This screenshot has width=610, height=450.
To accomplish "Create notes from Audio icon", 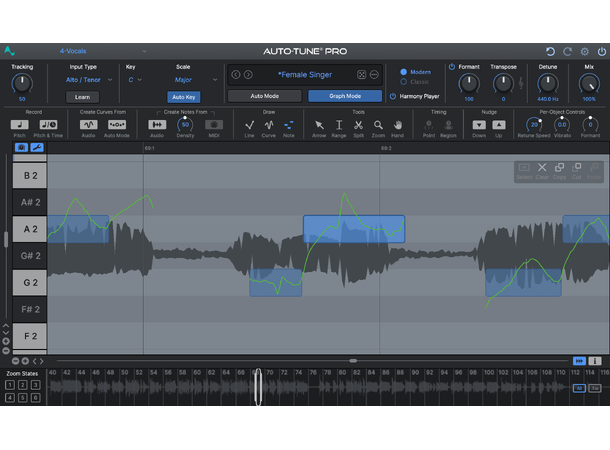I will click(x=157, y=124).
